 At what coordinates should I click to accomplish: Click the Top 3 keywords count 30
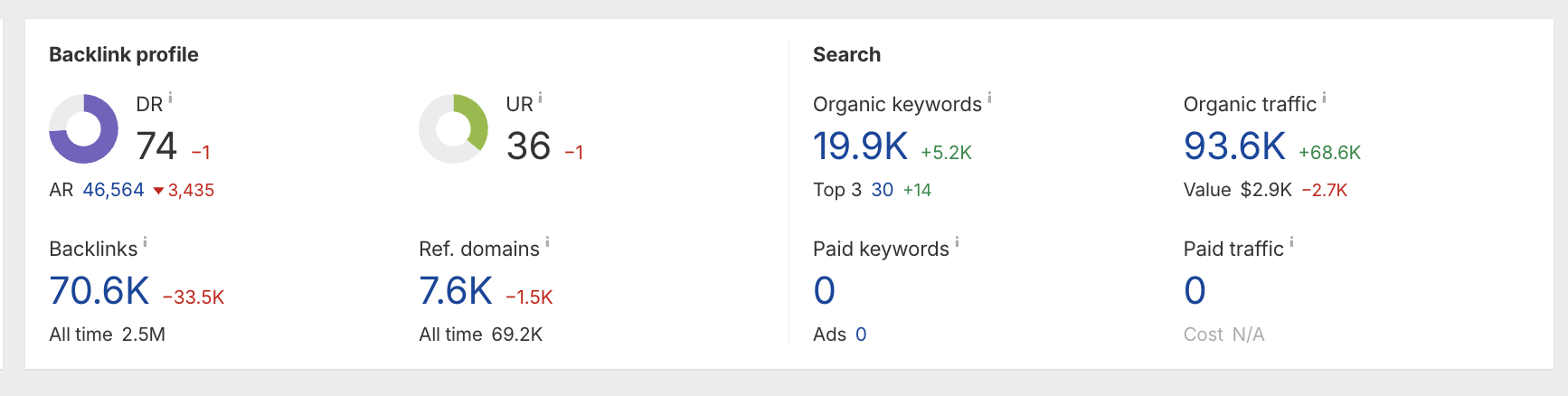point(882,190)
